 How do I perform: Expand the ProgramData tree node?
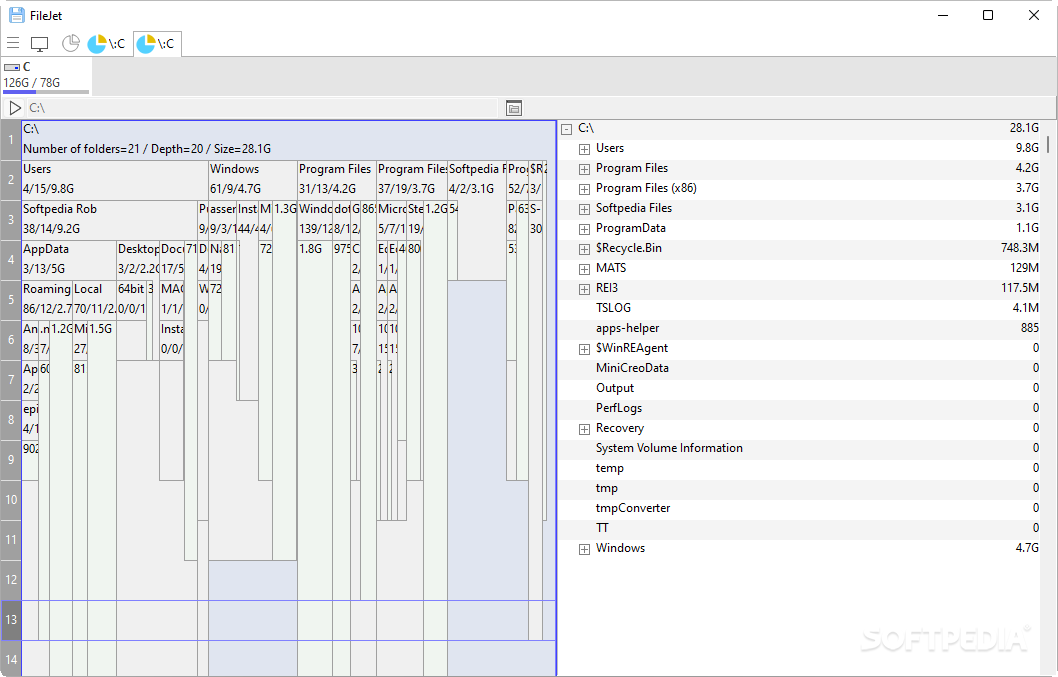[x=584, y=229]
